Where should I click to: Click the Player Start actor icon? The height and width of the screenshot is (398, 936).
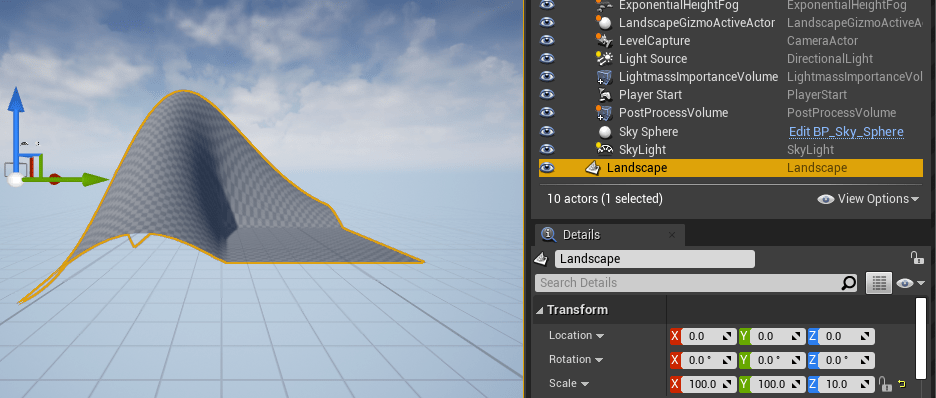point(605,95)
